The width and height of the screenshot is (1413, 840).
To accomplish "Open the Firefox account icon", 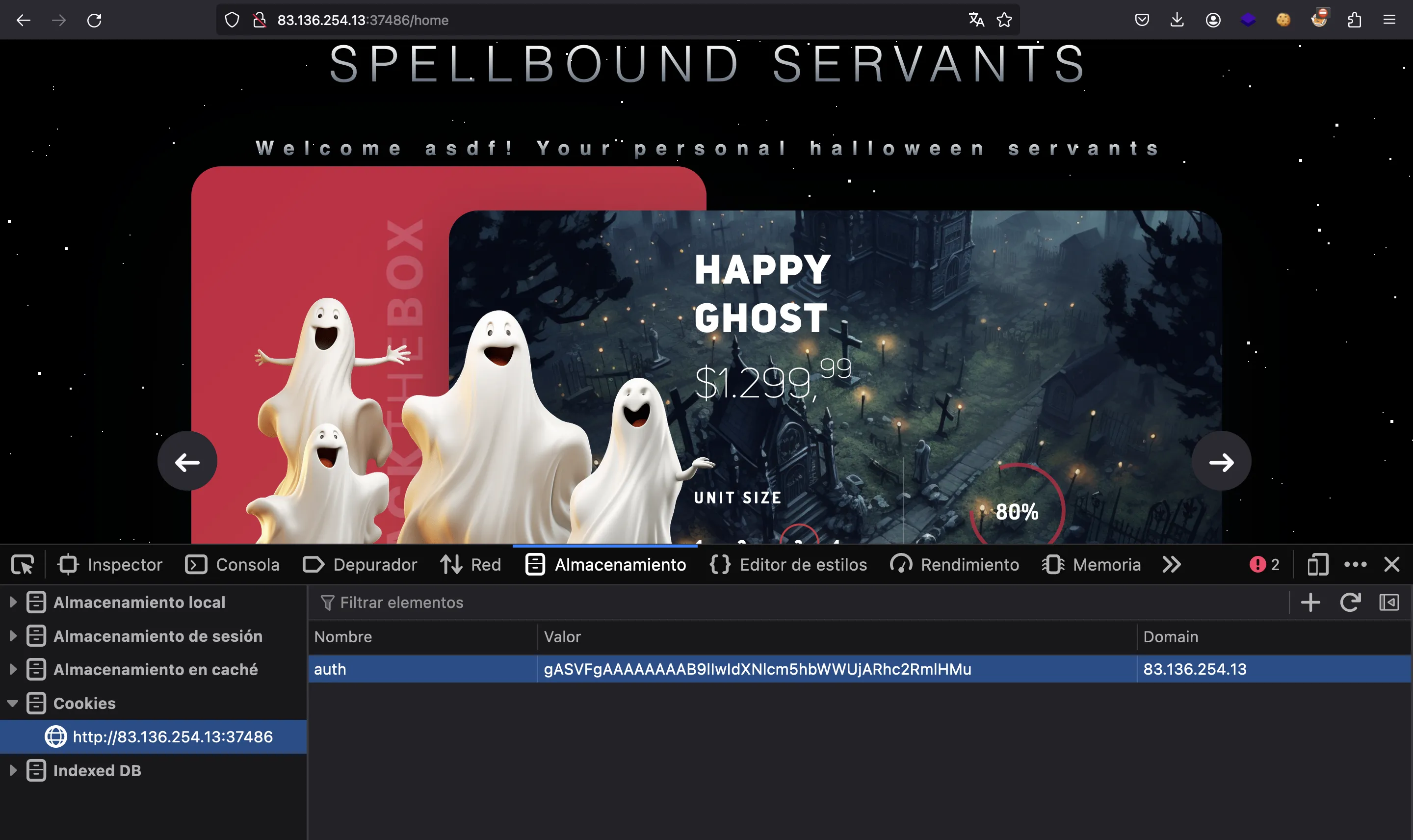I will 1213,20.
